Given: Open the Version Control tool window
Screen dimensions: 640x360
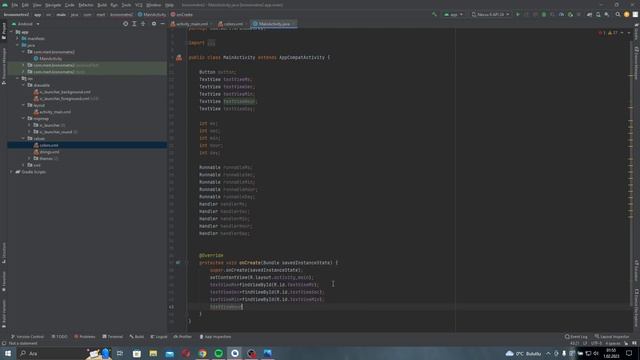Looking at the screenshot, I should pos(27,337).
